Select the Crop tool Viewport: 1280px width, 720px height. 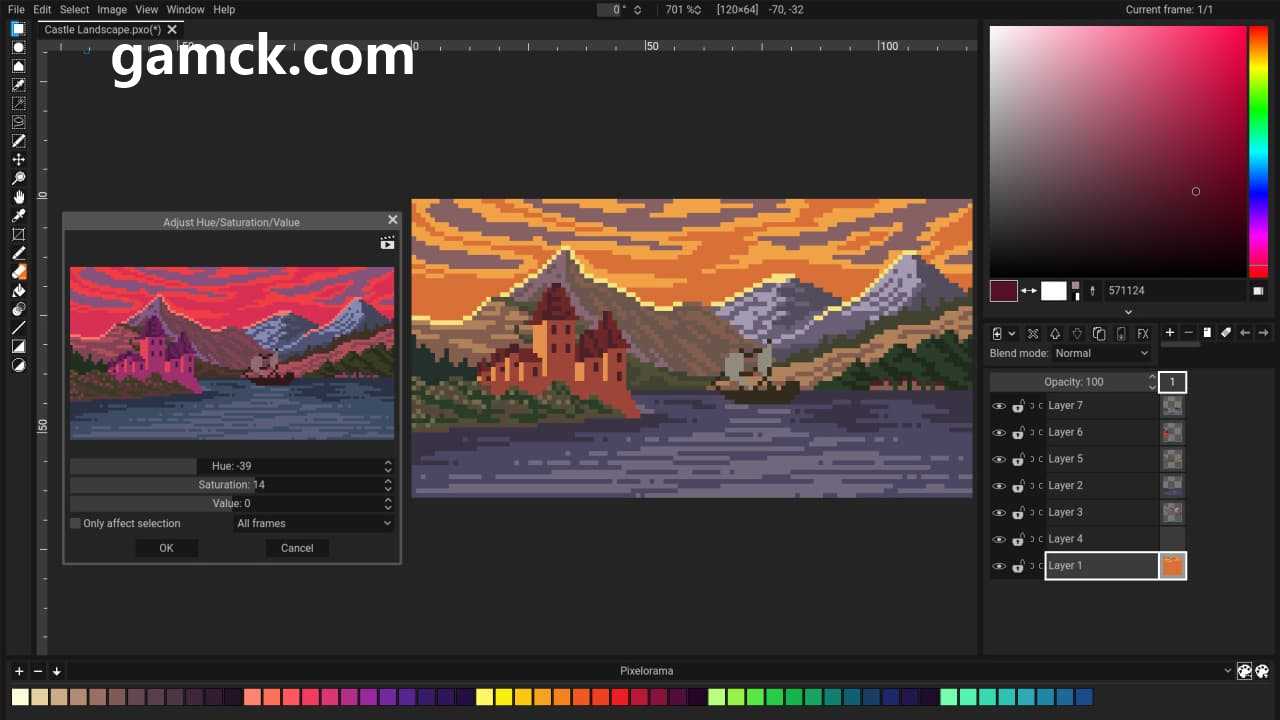pos(18,235)
